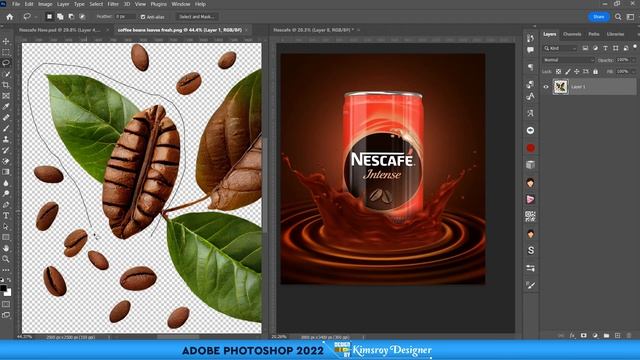Choose Intersect with Selection mode

pyautogui.click(x=82, y=17)
